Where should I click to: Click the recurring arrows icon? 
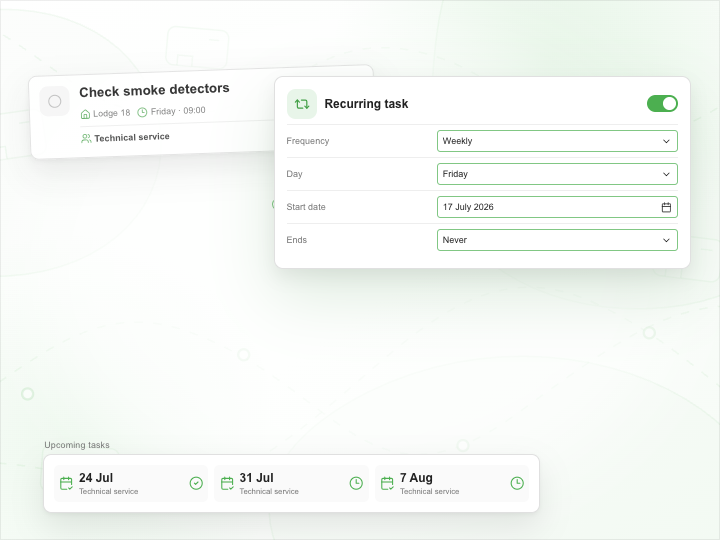coord(302,104)
